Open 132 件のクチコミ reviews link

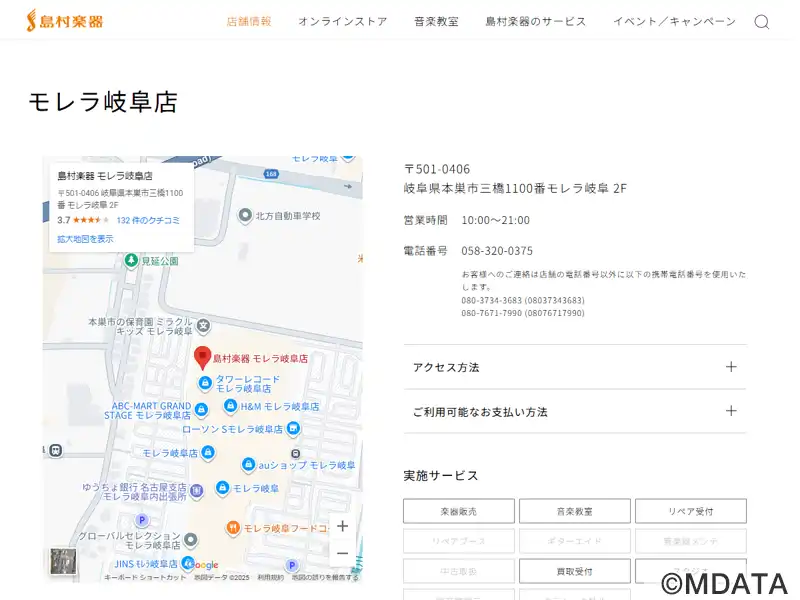148,220
